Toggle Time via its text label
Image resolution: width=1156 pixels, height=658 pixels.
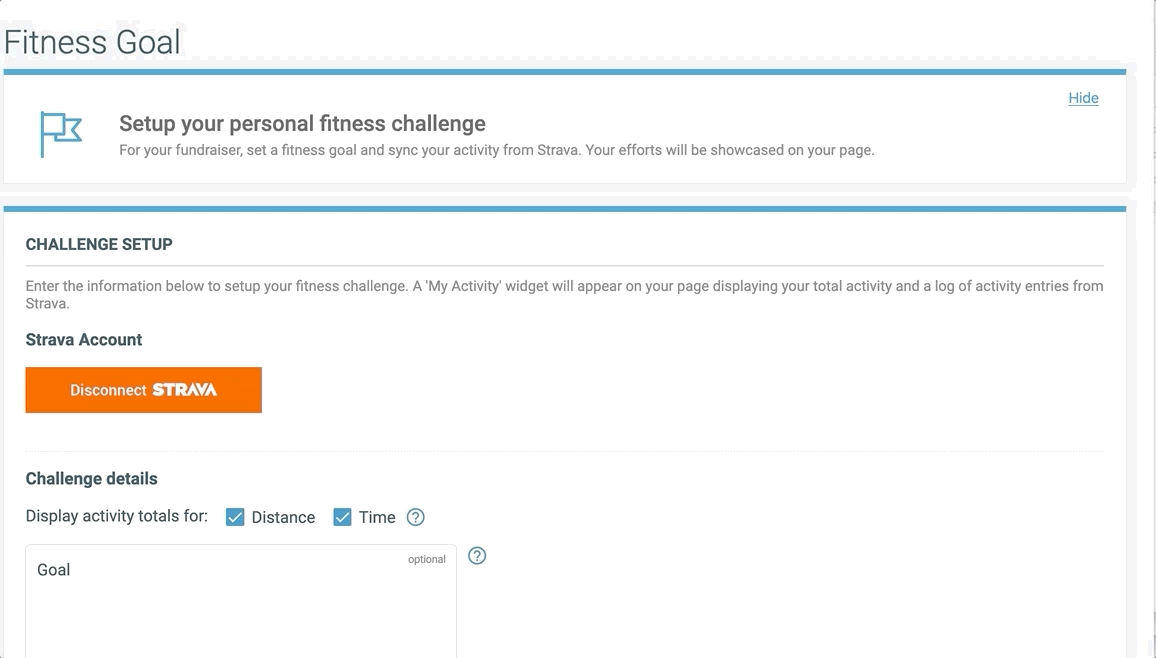pos(377,517)
